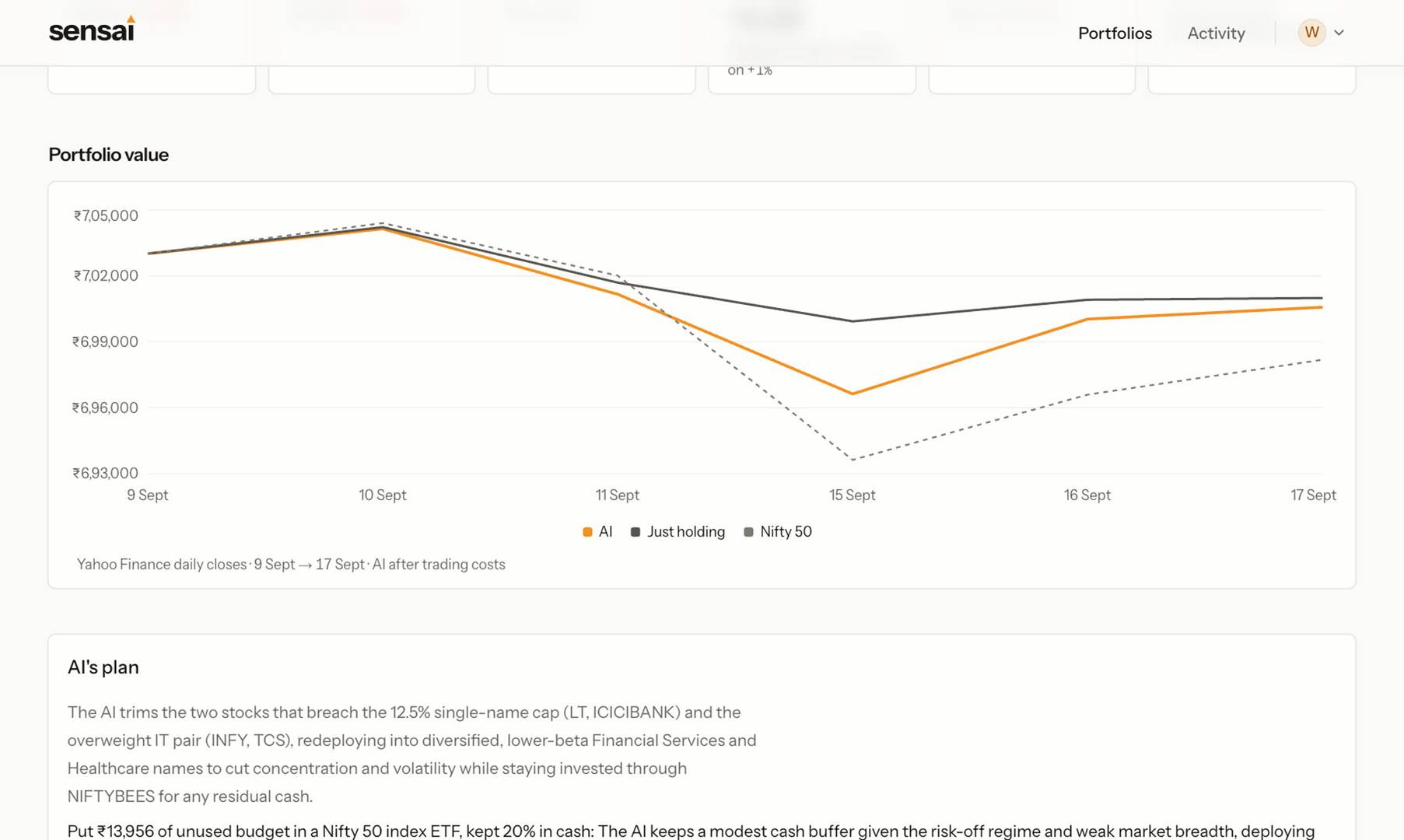The image size is (1404, 840).
Task: Click the sensai logo
Action: click(x=92, y=29)
